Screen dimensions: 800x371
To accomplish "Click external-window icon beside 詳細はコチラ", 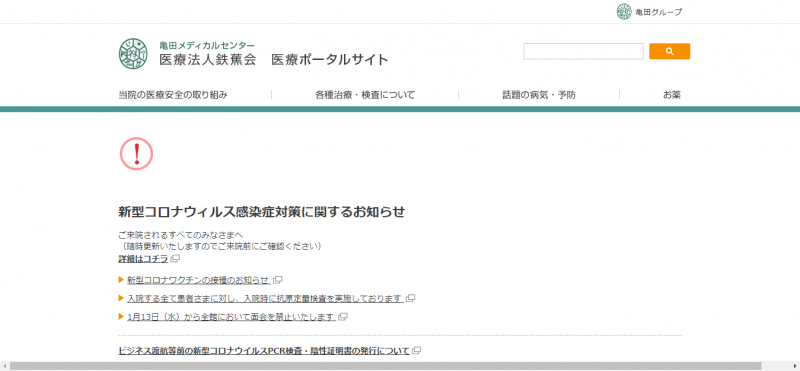I will click(175, 259).
